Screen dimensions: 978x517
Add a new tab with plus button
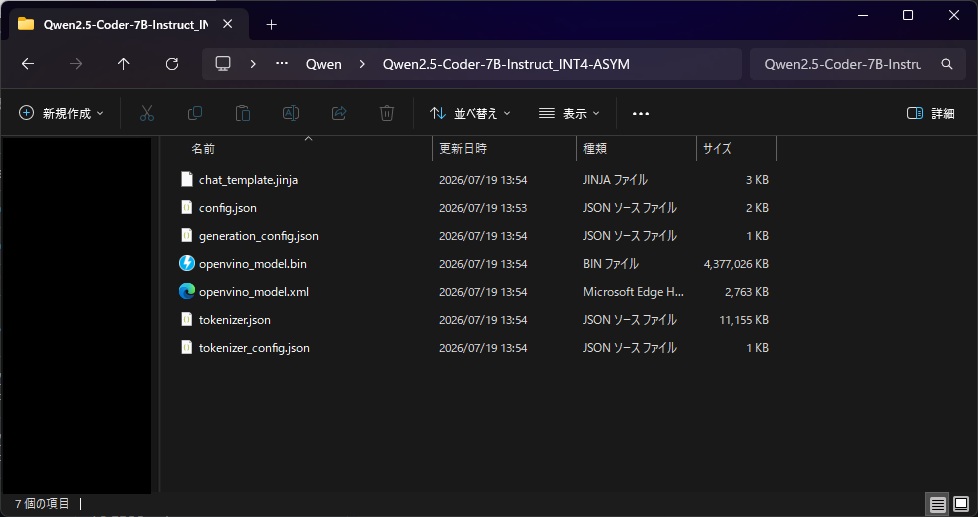point(271,24)
